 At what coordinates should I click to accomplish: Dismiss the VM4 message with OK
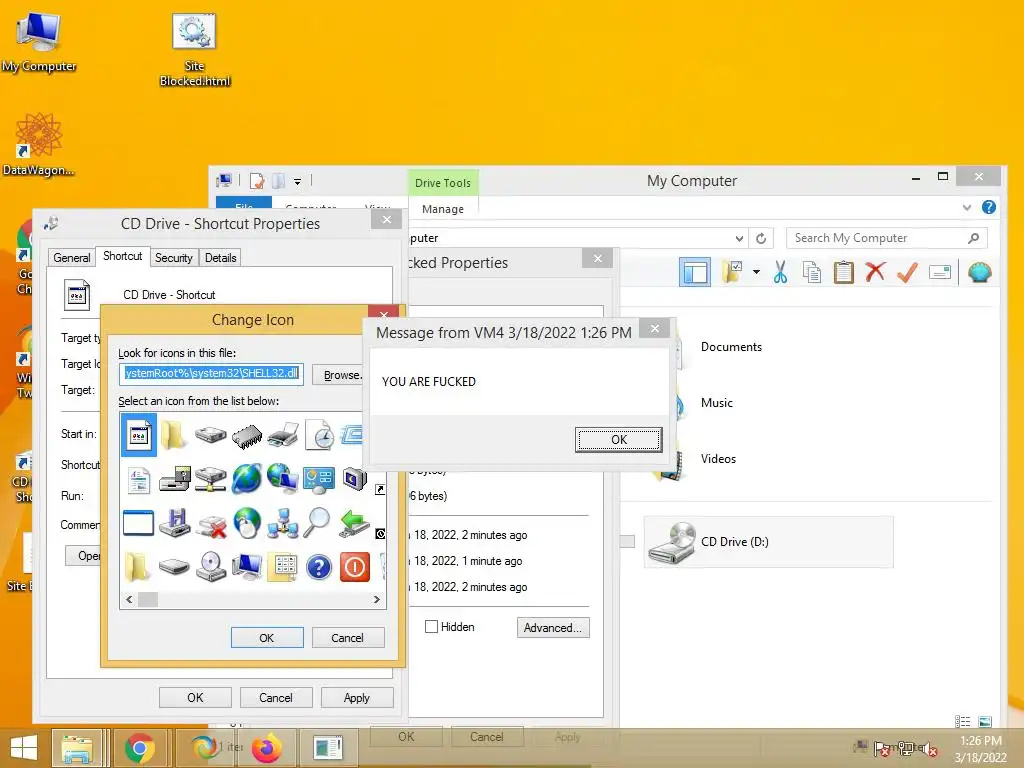point(618,440)
